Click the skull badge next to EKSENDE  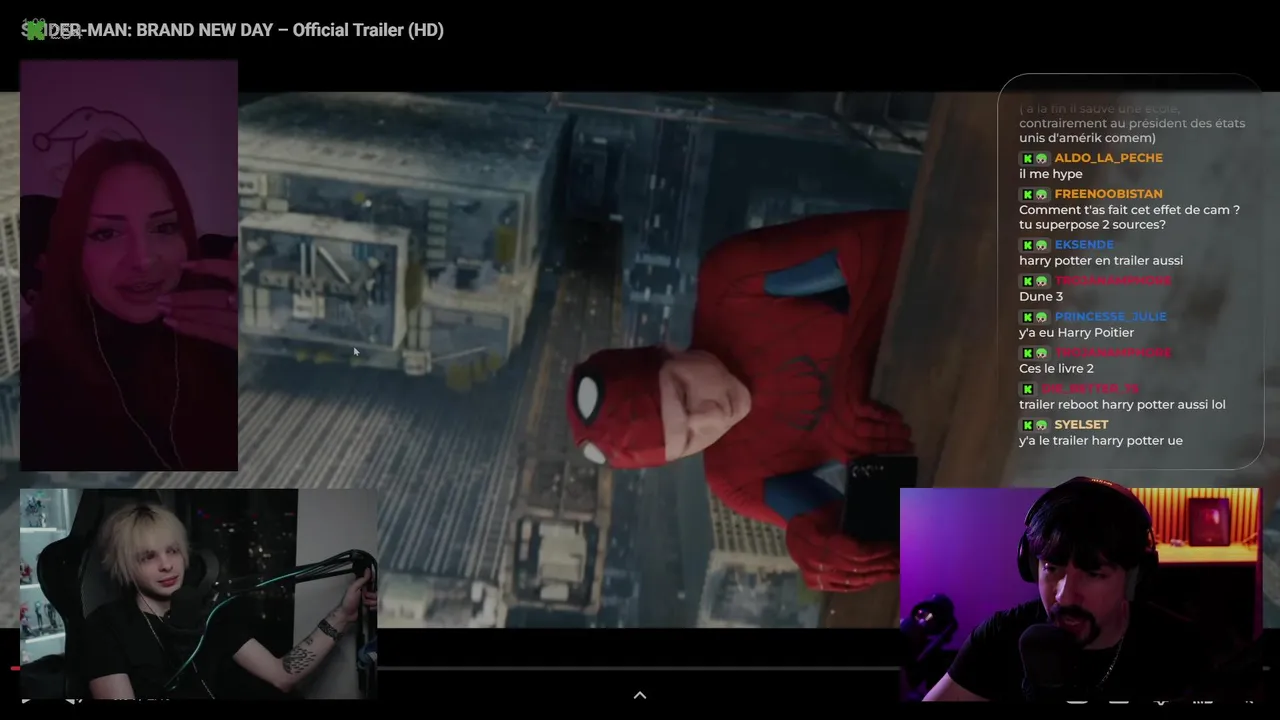tap(1041, 245)
